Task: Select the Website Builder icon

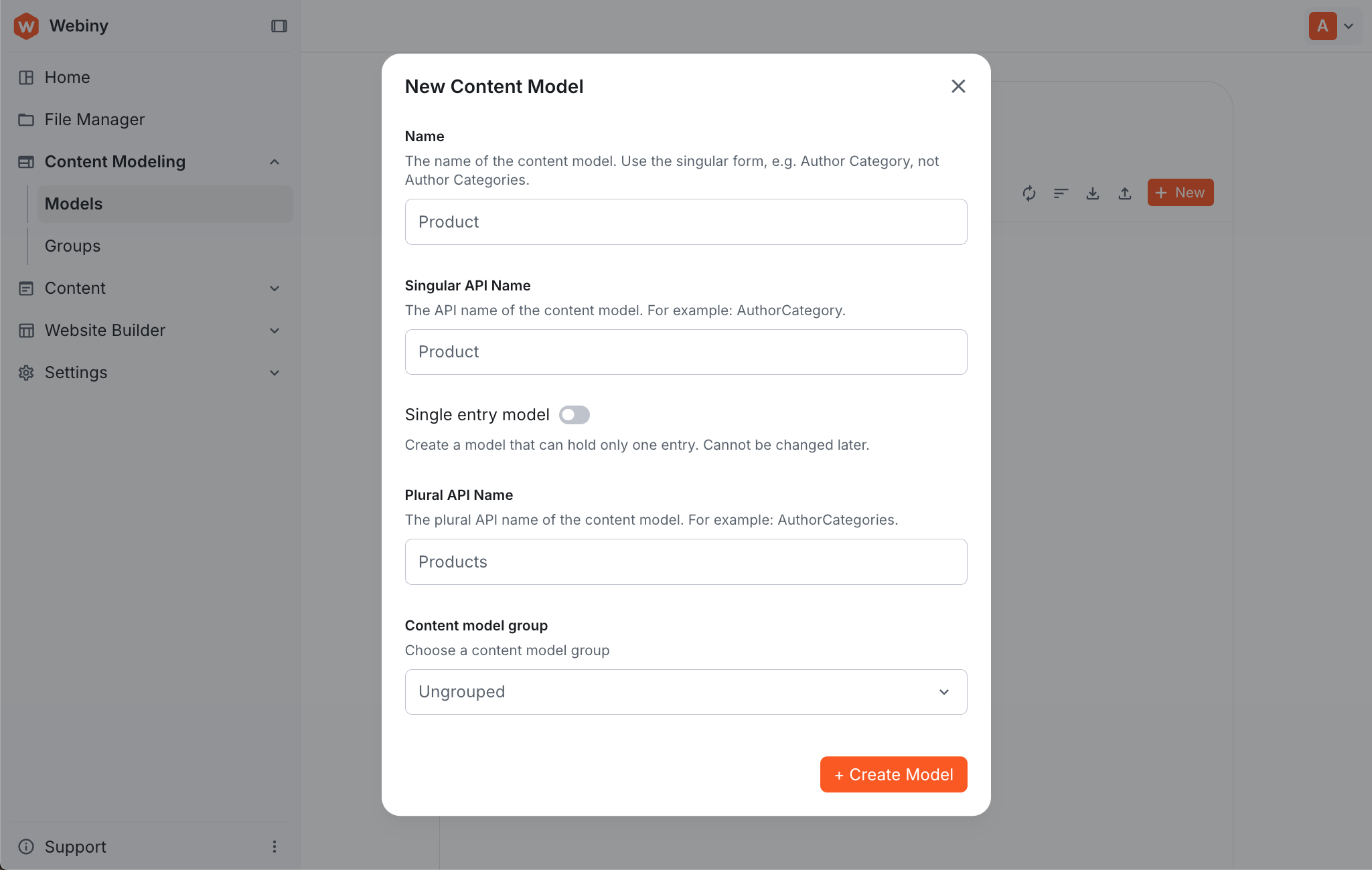Action: pyautogui.click(x=26, y=330)
